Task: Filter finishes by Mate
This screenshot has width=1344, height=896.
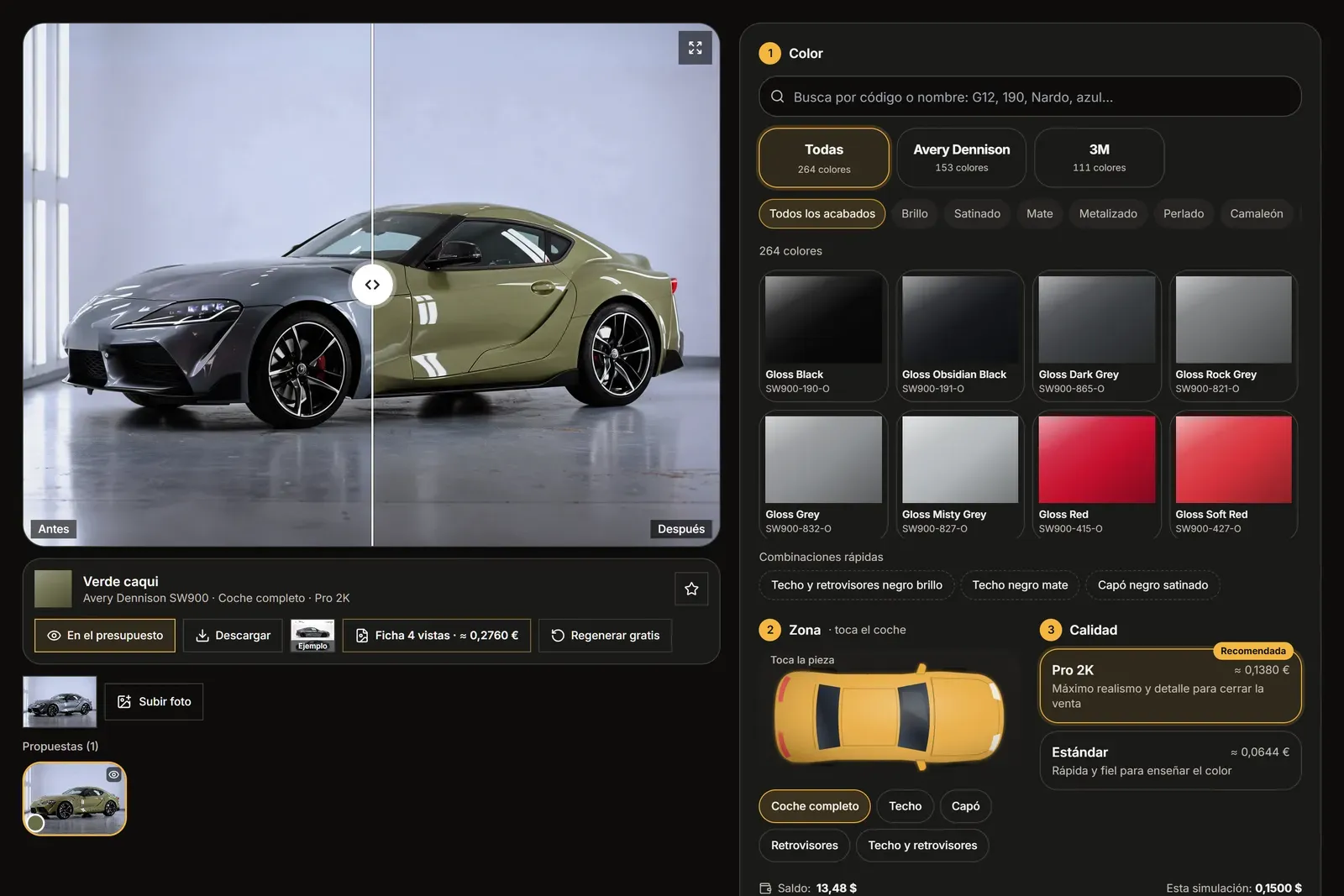Action: pos(1039,214)
